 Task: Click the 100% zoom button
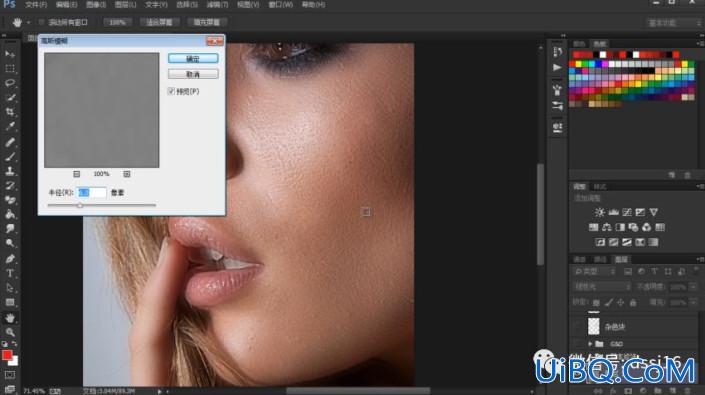pyautogui.click(x=117, y=22)
